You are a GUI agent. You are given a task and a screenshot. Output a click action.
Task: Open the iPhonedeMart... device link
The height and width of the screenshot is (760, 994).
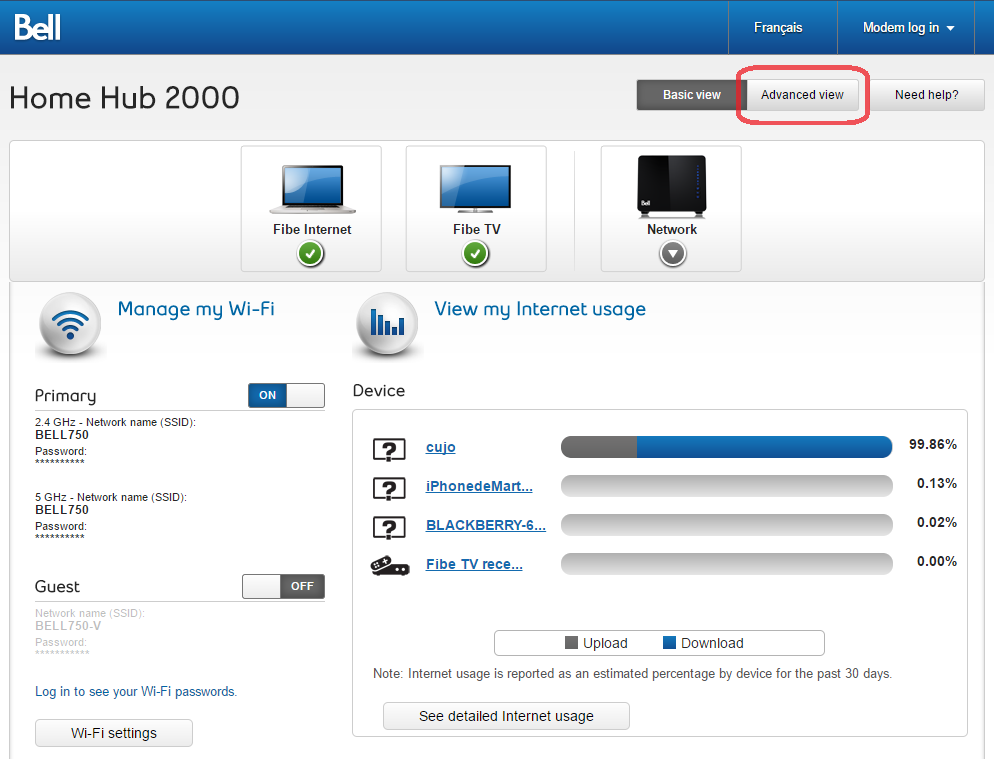pos(479,486)
